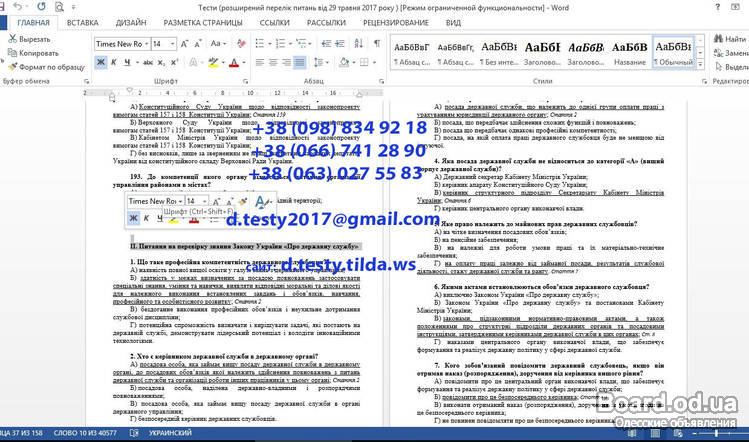The height and width of the screenshot is (442, 749).
Task: Open help question mark icon
Action: click(x=717, y=7)
